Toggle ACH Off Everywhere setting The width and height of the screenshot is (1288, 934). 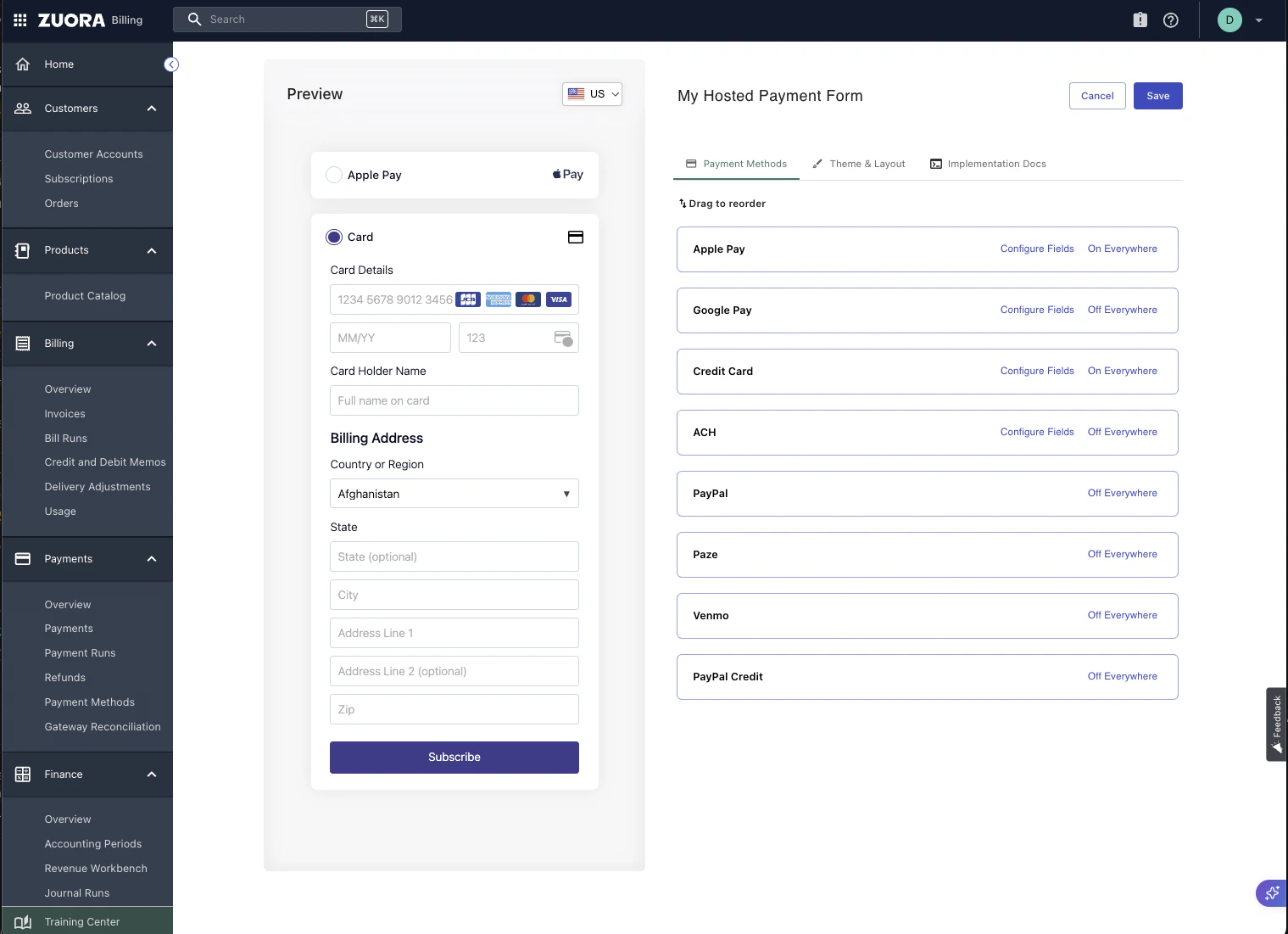tap(1123, 432)
